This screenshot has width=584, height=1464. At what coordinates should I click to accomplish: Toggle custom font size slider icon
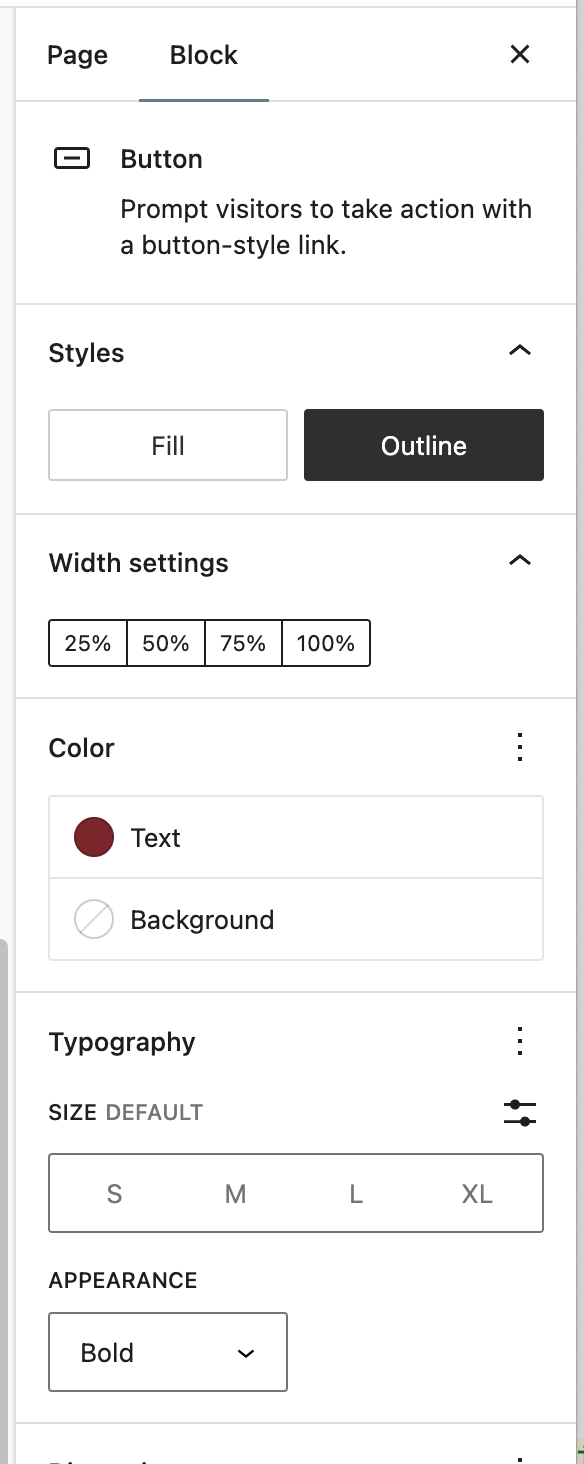pyautogui.click(x=520, y=1112)
